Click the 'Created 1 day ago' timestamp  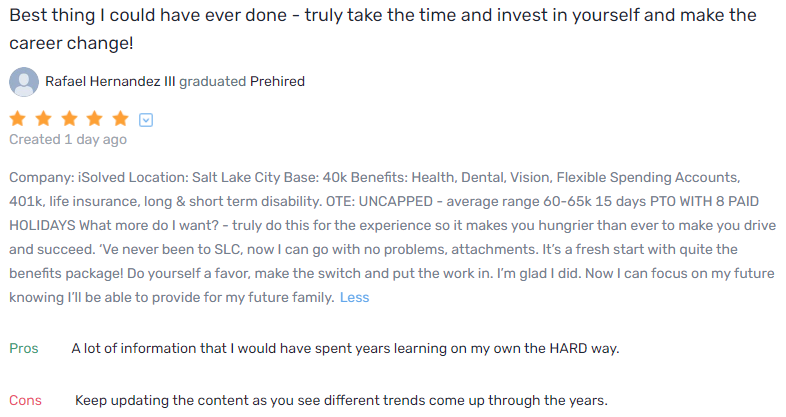tap(68, 140)
